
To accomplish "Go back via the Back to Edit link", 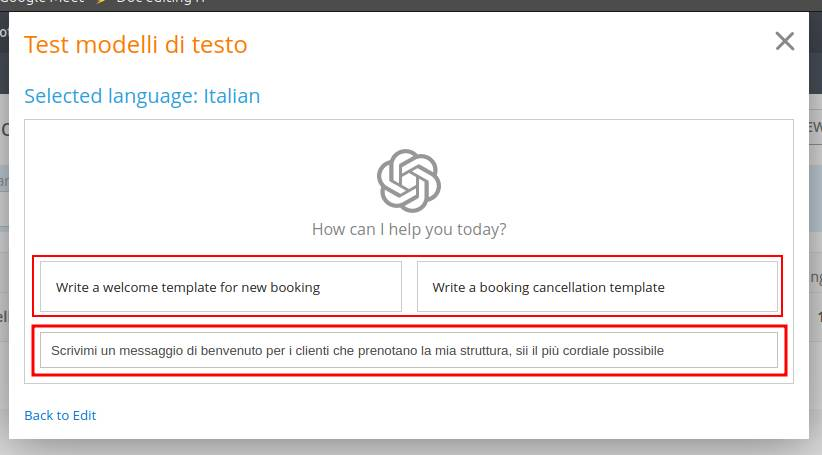I will pos(60,415).
